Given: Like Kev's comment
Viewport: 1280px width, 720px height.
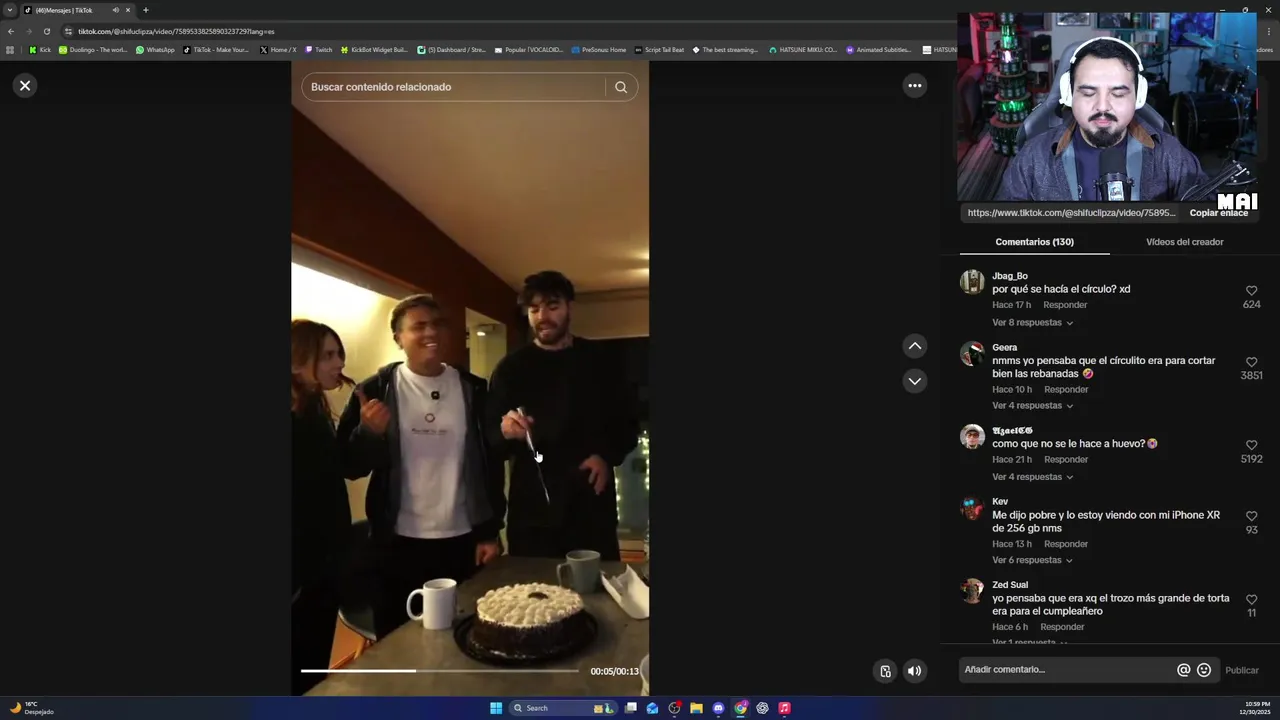Looking at the screenshot, I should pos(1251,516).
